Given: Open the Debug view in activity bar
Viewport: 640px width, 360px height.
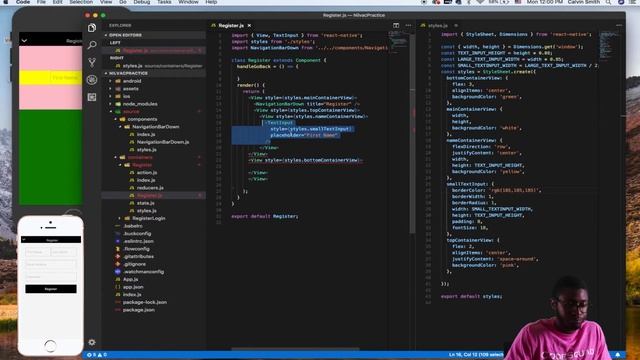Looking at the screenshot, I should [92, 80].
